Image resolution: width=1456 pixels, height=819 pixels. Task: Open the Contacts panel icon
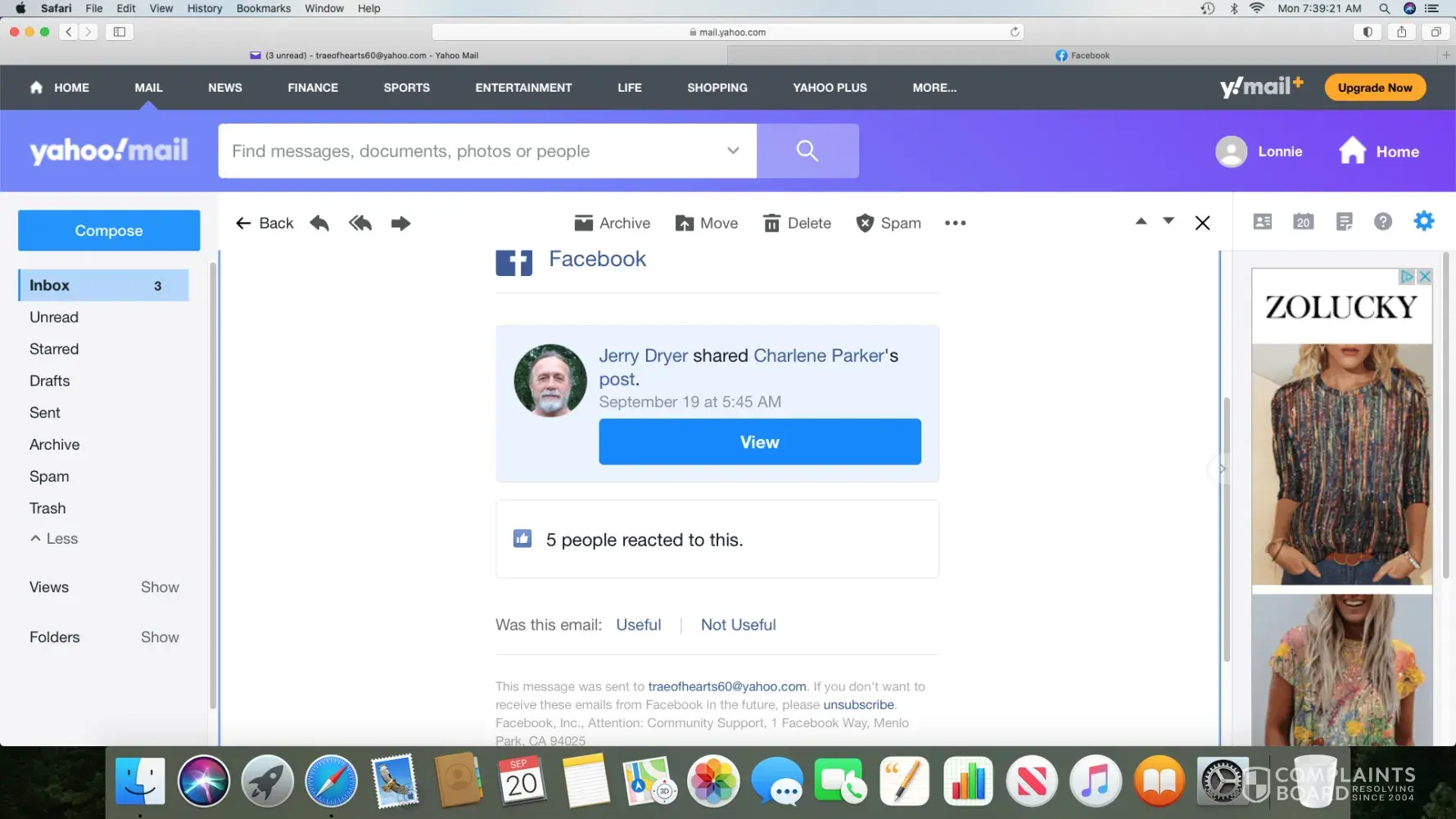point(1263,221)
